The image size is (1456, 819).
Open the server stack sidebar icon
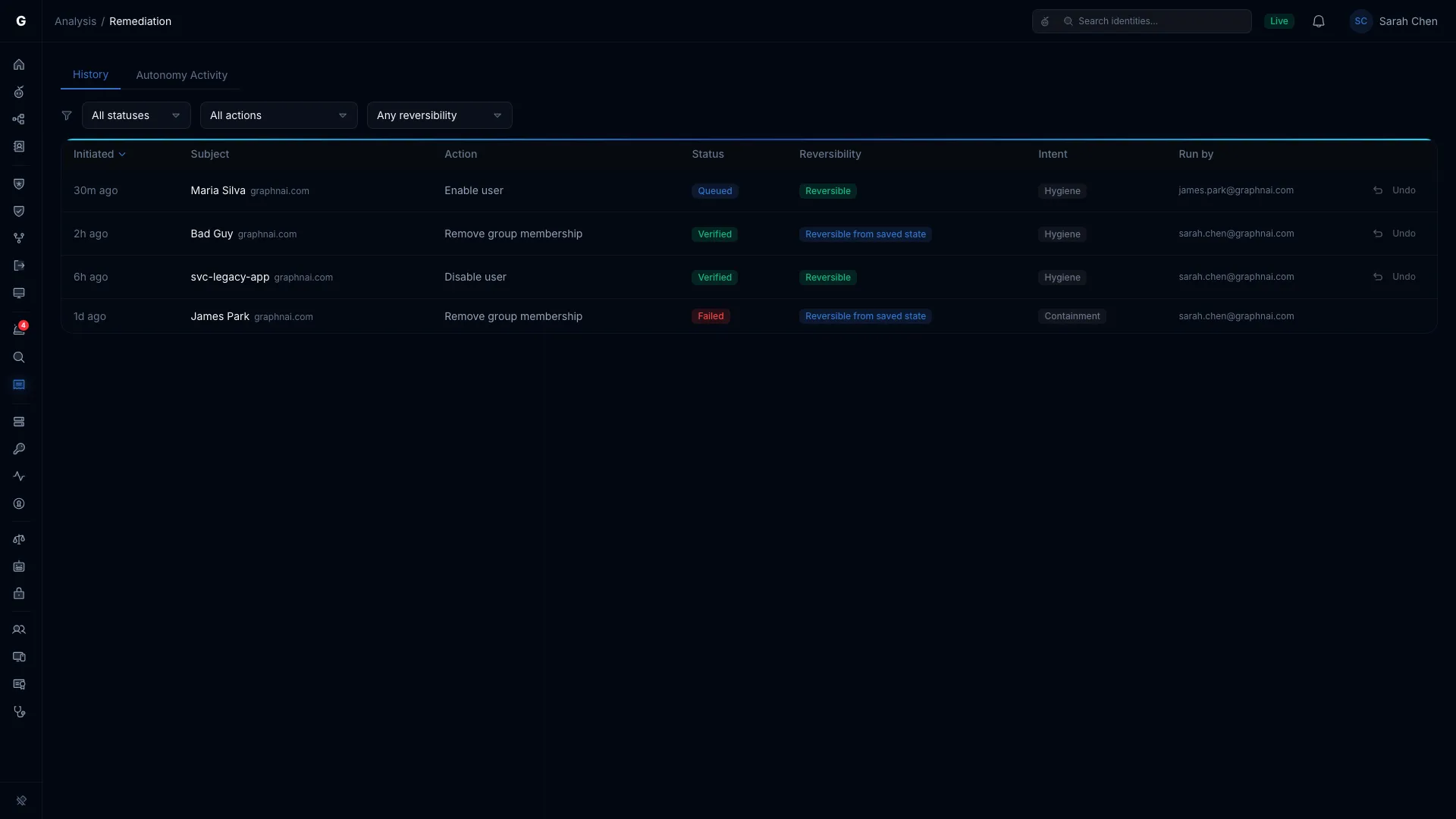coord(19,422)
